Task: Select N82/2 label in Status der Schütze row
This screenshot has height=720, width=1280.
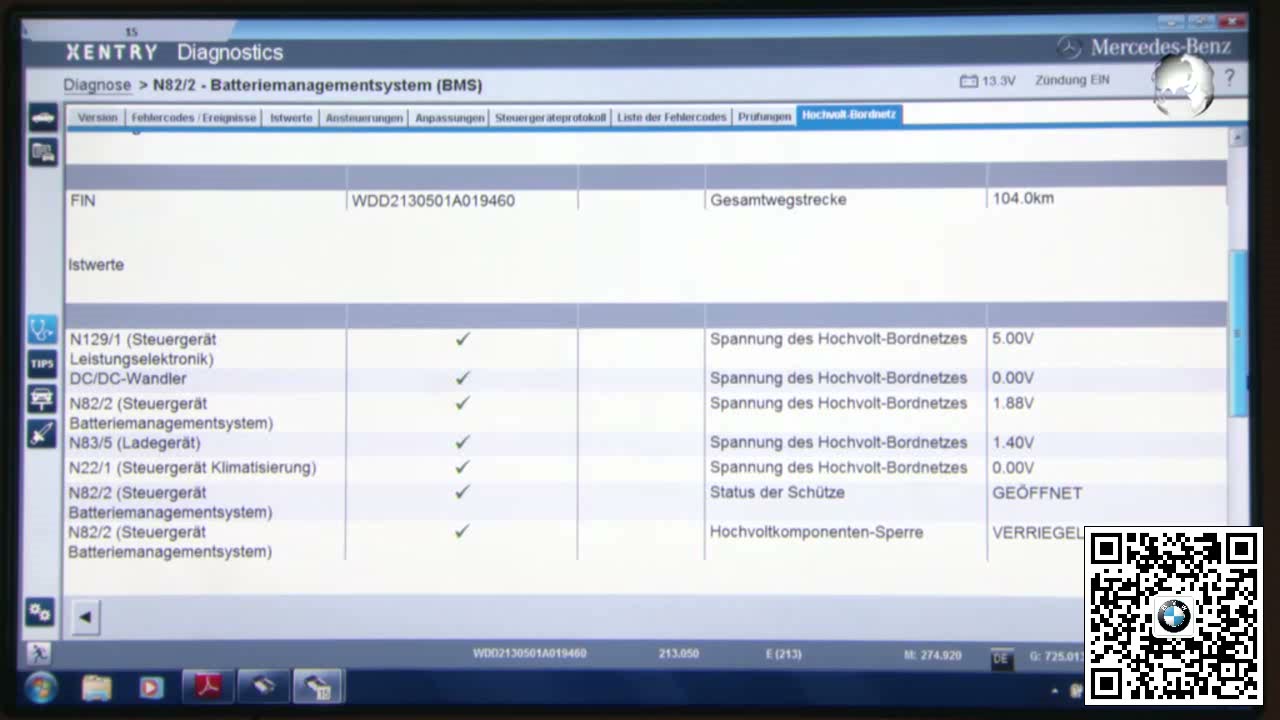Action: coord(170,502)
